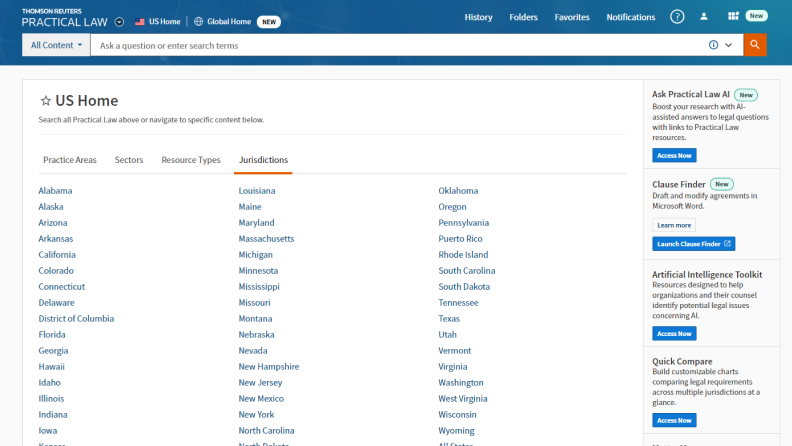This screenshot has height=446, width=792.
Task: Click the Global Home globe icon
Action: click(x=198, y=21)
